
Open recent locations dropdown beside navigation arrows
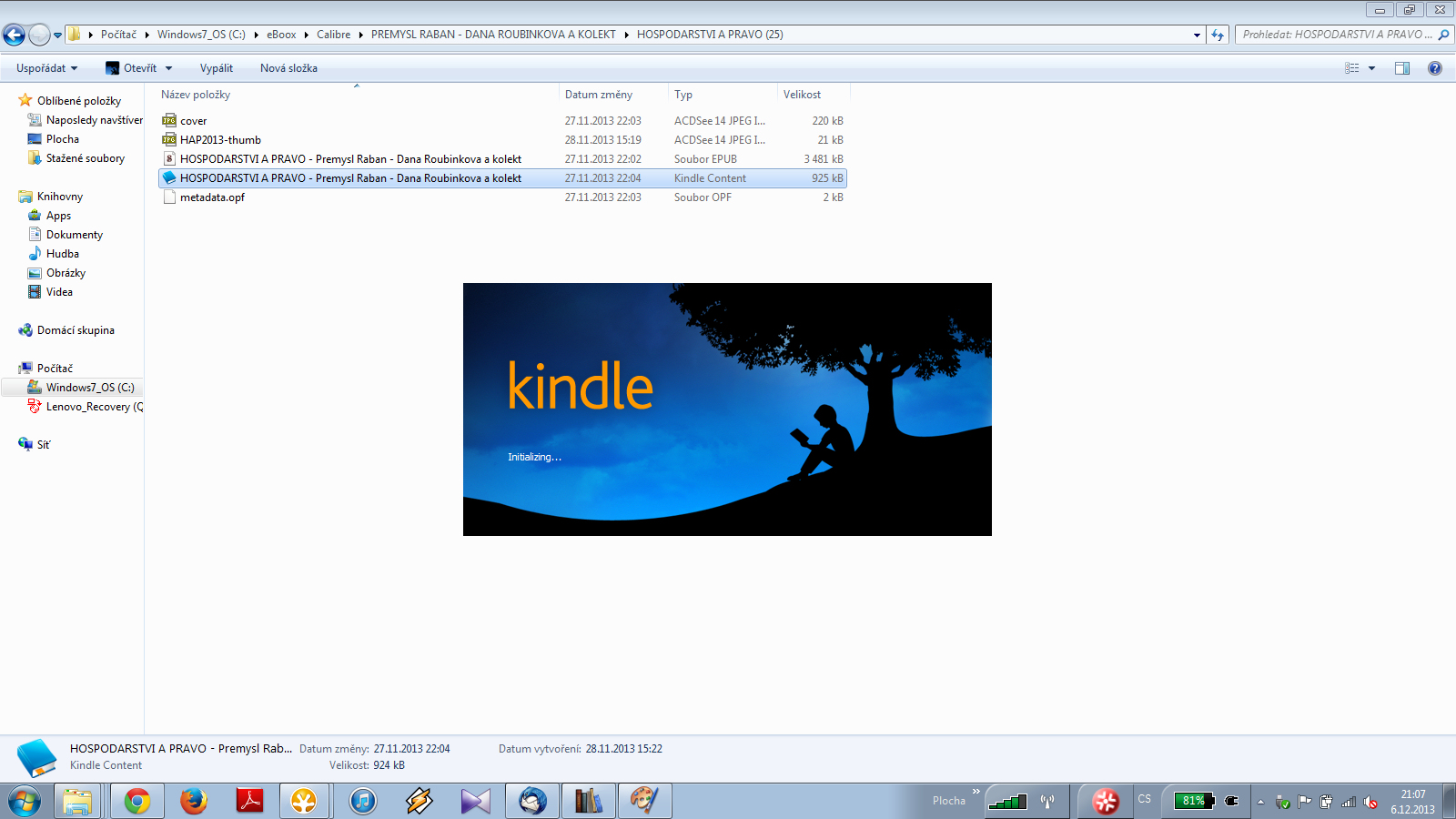pos(57,35)
